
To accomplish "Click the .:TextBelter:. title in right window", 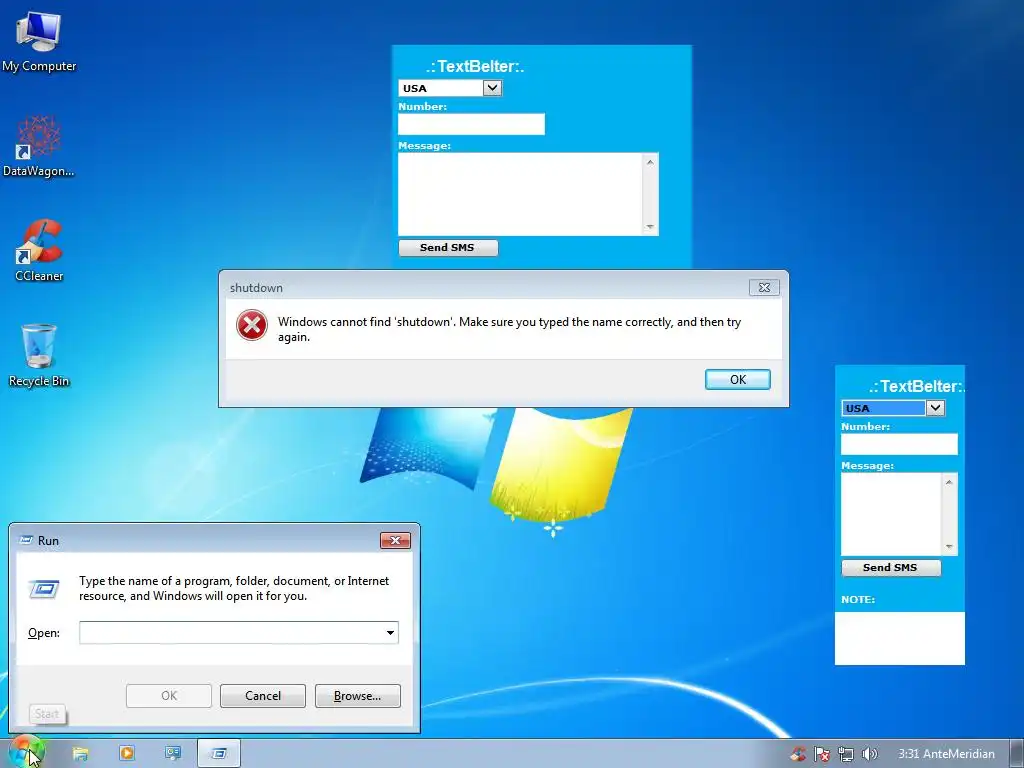I will [916, 387].
